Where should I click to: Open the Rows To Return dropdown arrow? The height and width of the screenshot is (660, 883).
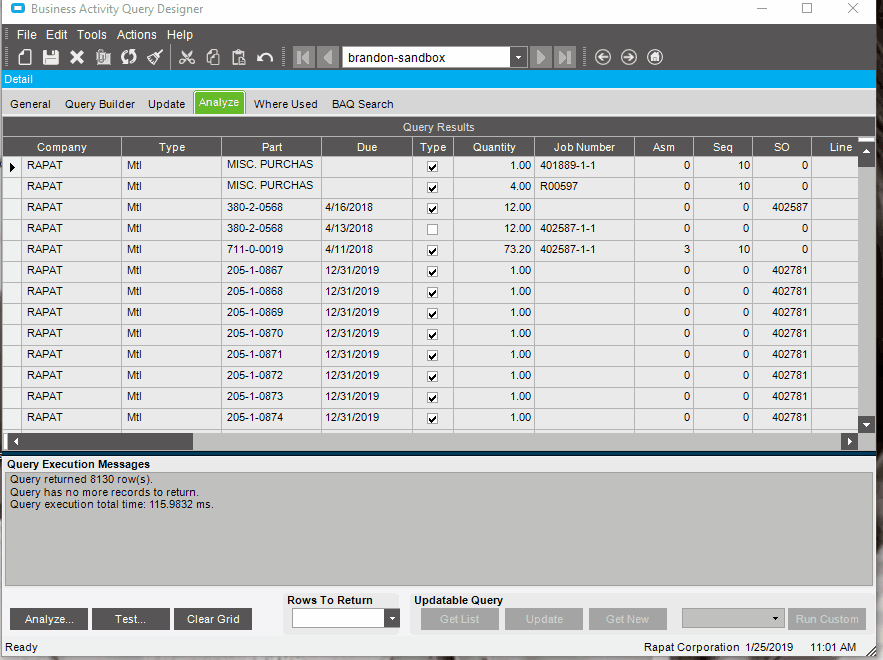coord(392,618)
